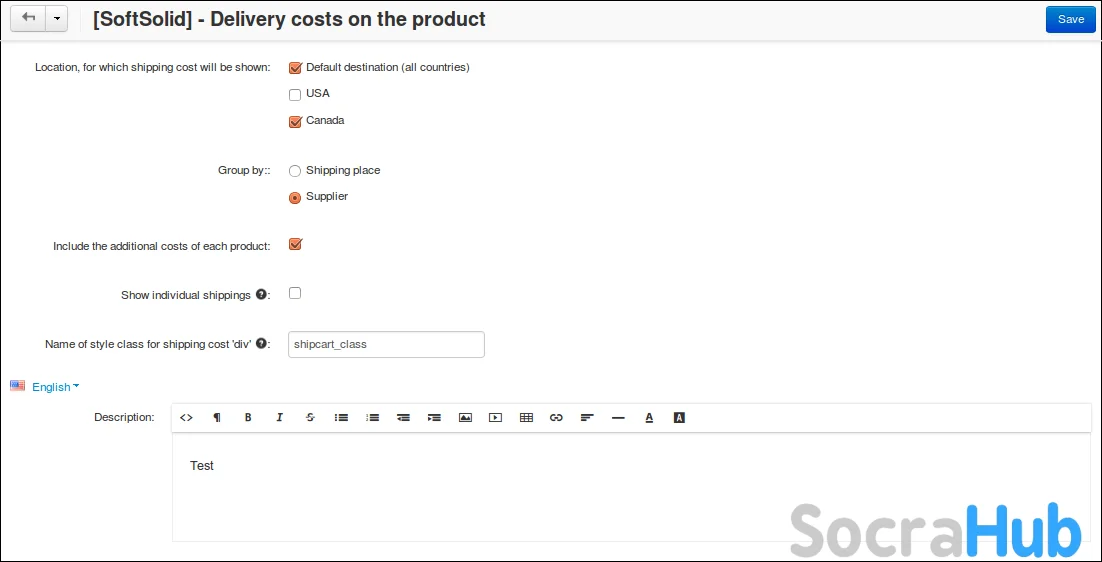Uncheck the Canada location checkbox

coord(295,121)
